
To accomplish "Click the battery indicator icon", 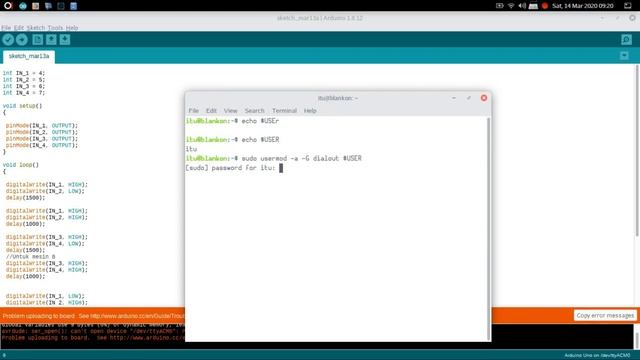I will [500, 6].
